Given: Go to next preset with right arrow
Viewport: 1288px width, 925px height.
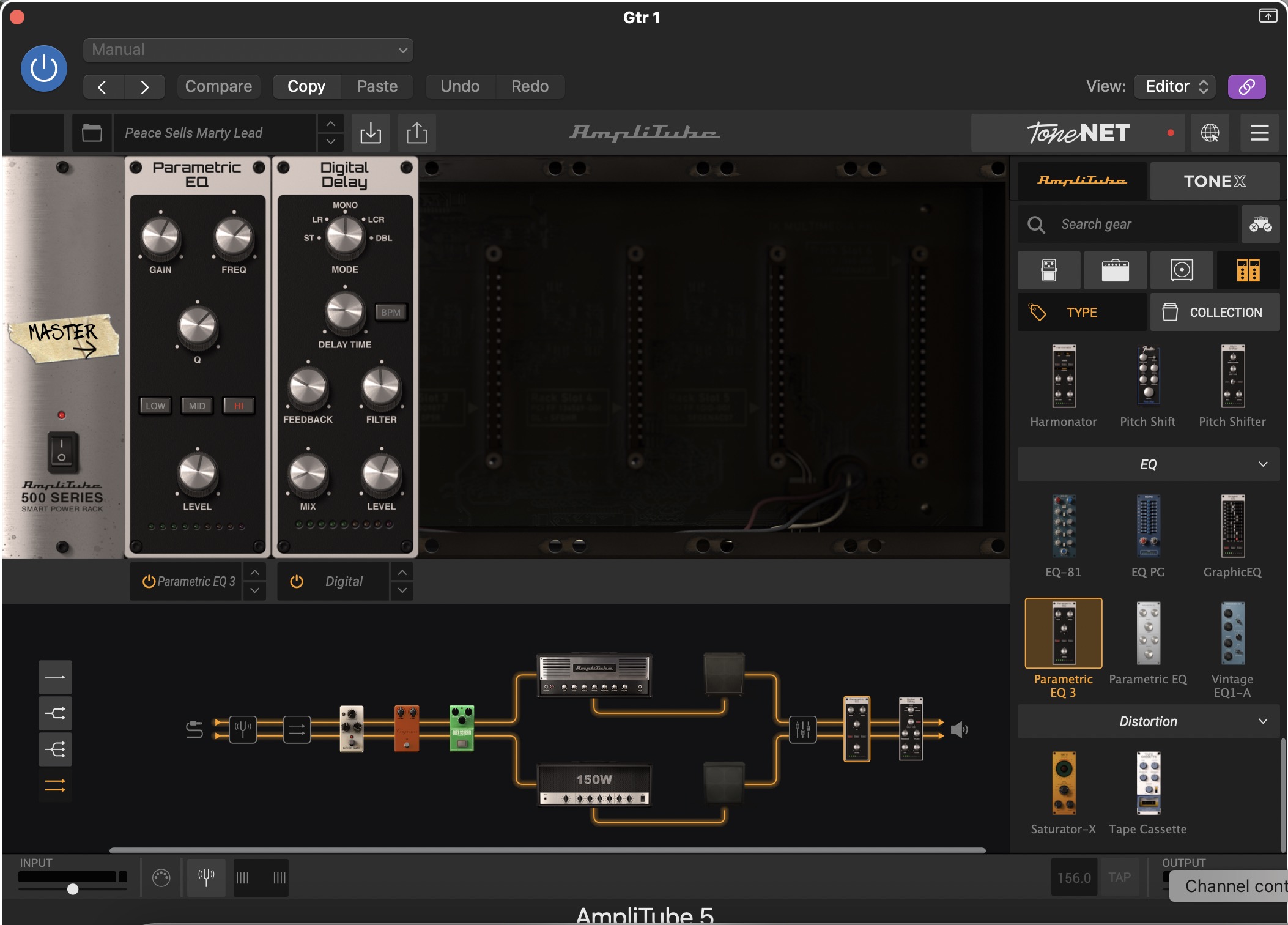Looking at the screenshot, I should (144, 87).
